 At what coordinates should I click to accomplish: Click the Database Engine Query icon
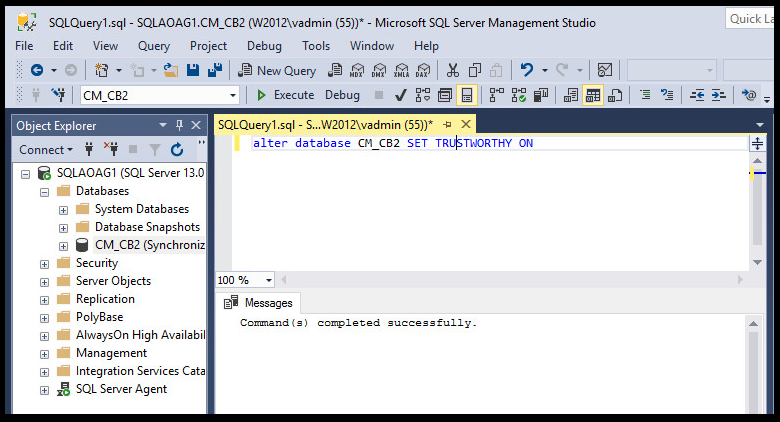click(x=335, y=70)
